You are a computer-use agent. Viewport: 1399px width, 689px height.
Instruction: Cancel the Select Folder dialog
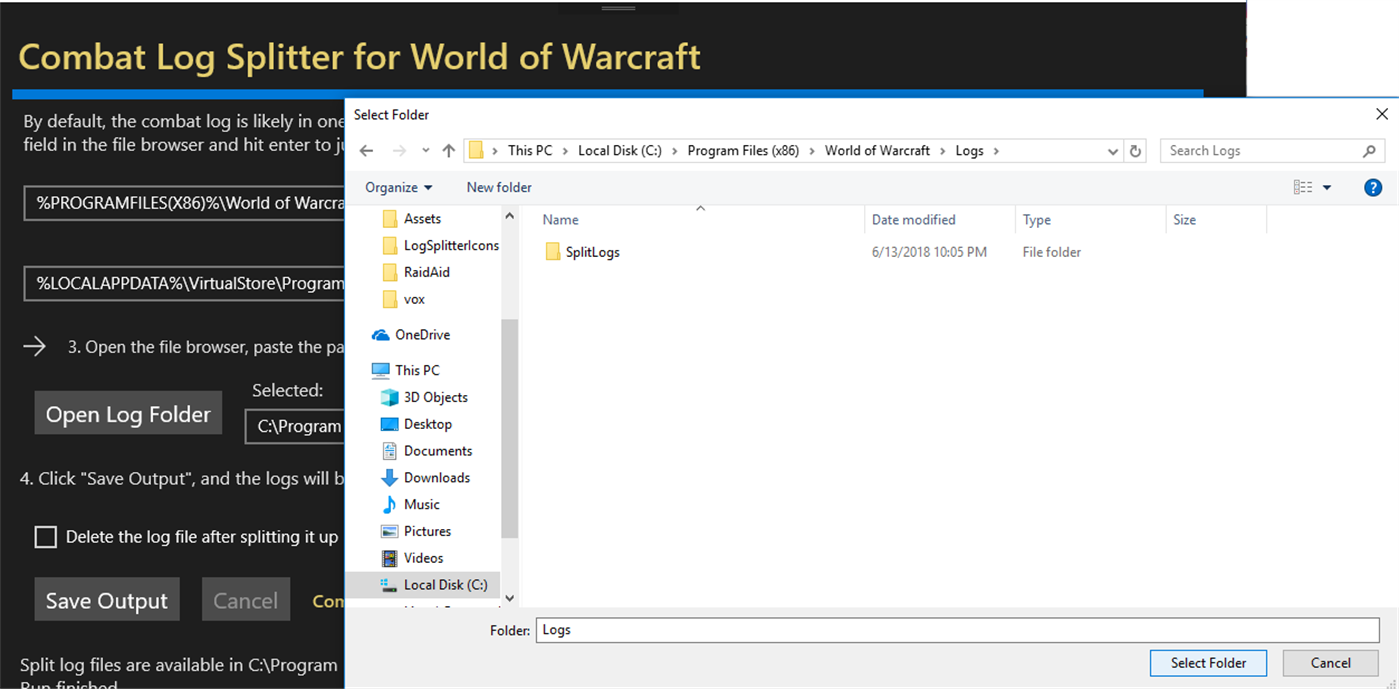(1330, 663)
